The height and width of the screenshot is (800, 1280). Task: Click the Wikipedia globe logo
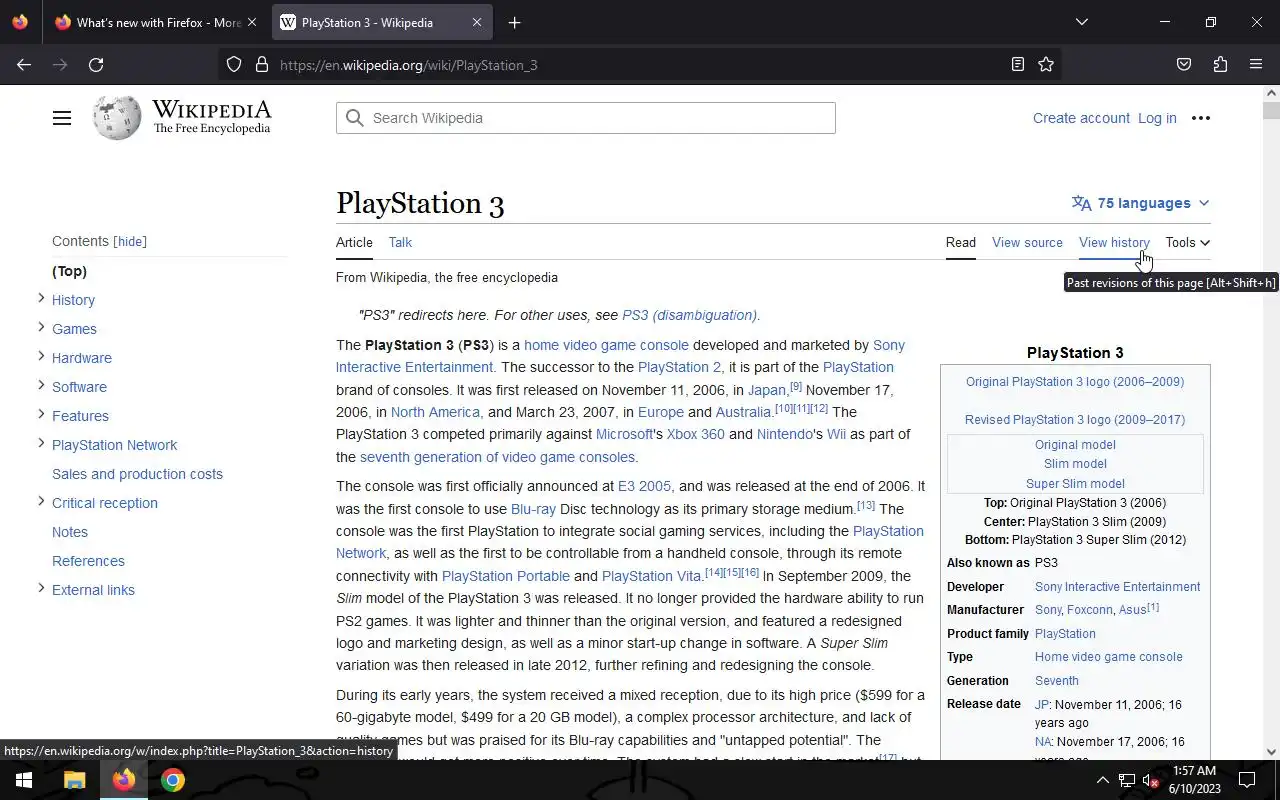click(117, 118)
